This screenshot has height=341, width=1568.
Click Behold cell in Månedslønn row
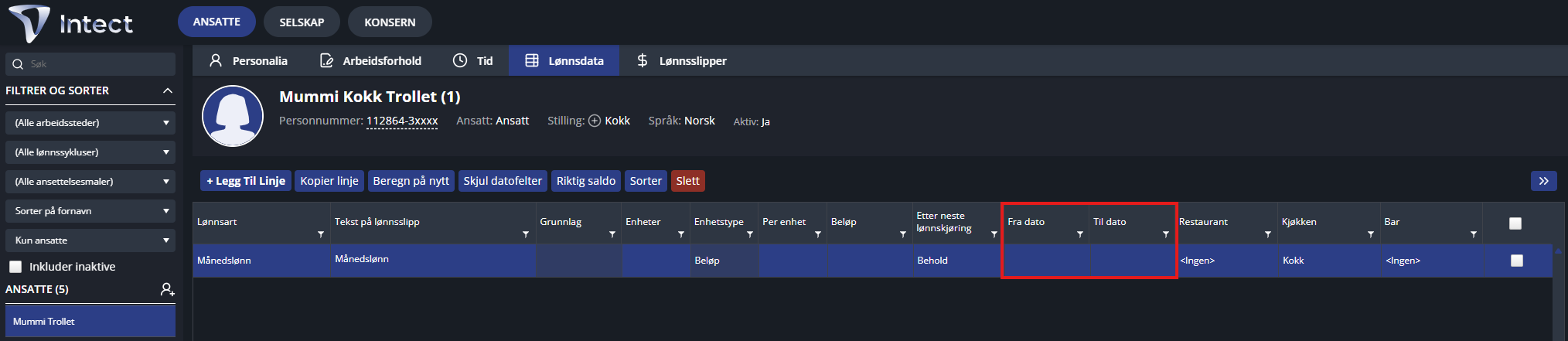tap(956, 261)
